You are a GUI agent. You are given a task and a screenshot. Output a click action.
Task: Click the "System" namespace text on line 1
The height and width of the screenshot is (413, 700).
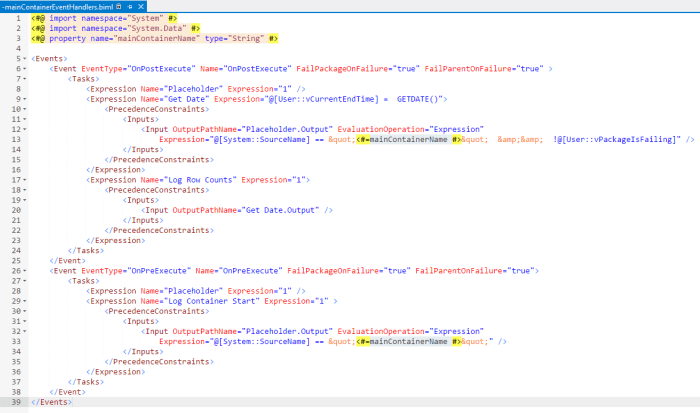click(x=145, y=18)
